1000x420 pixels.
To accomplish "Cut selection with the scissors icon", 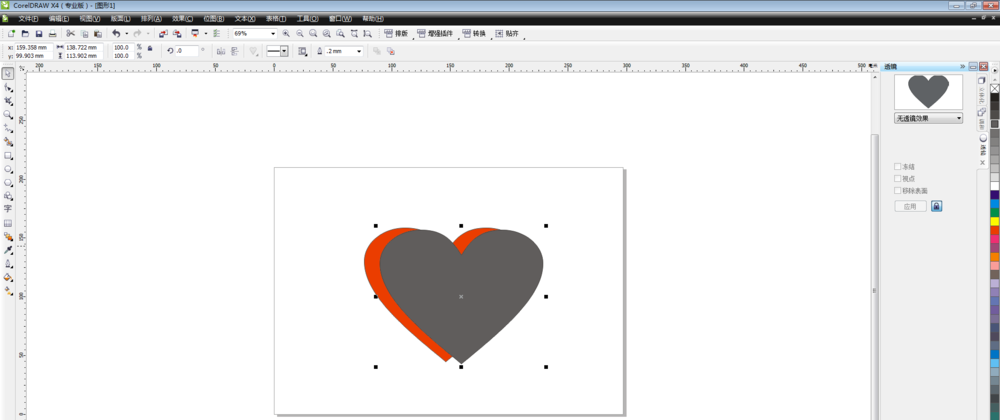I will (70, 33).
